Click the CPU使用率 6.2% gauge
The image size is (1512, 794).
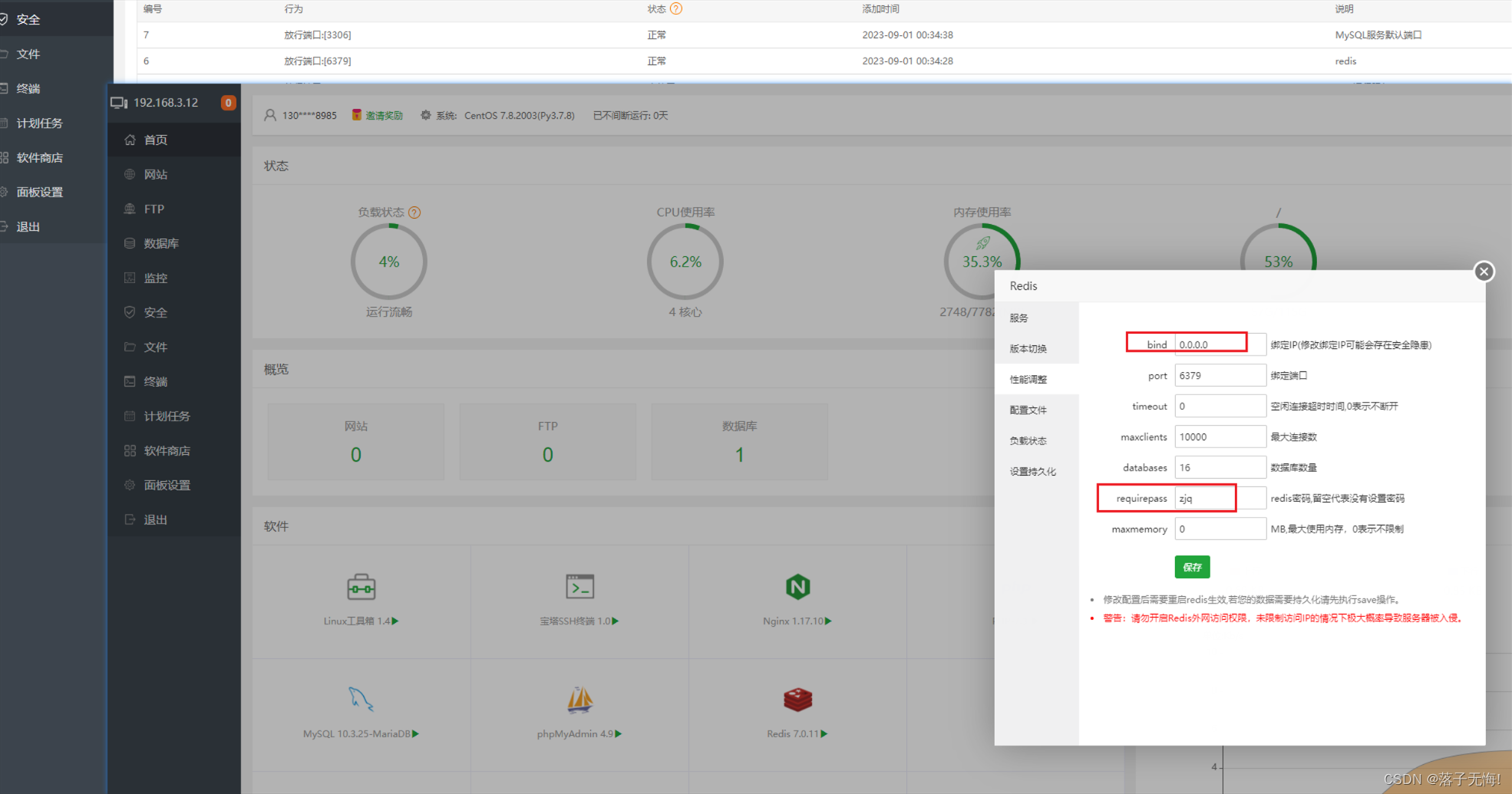[x=685, y=262]
